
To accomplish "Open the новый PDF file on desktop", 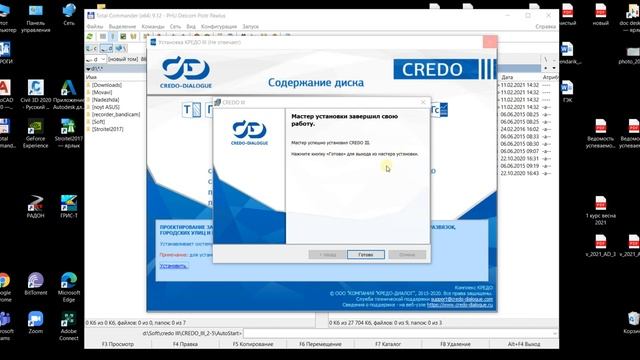I will point(600,15).
